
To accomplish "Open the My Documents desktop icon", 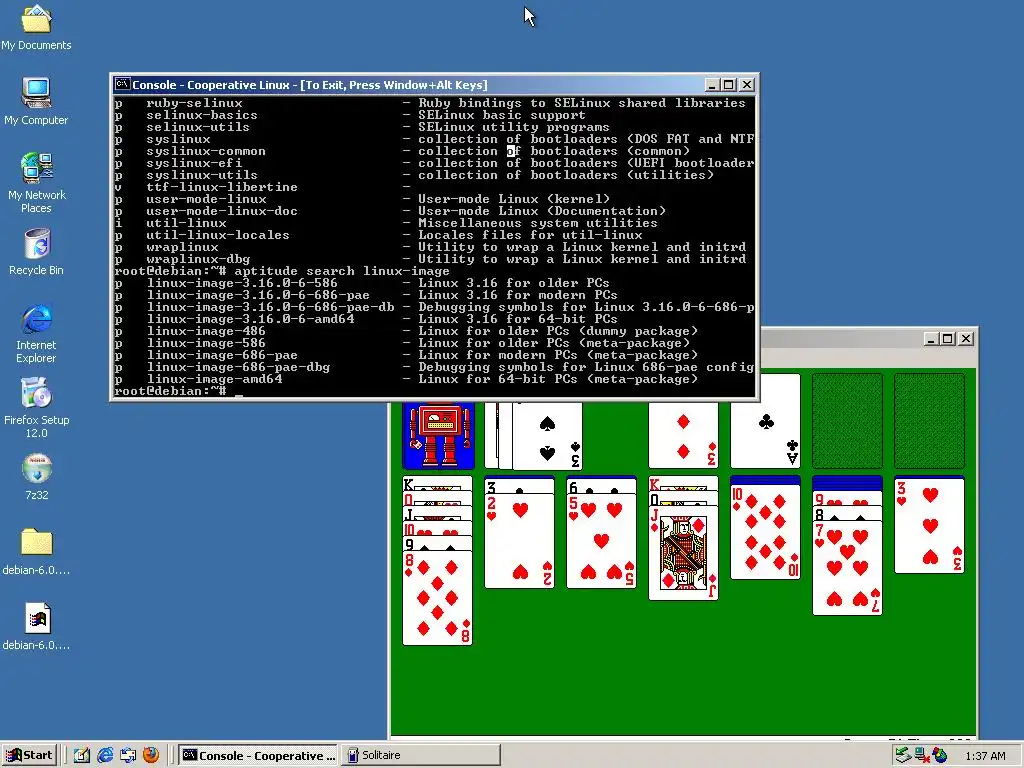I will (36, 26).
